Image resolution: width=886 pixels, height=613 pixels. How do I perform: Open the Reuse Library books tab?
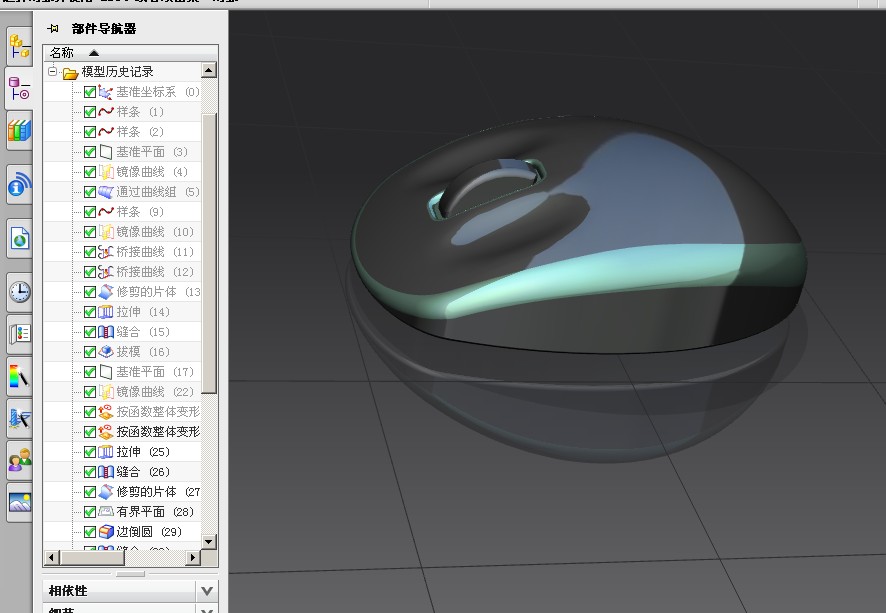(x=19, y=131)
